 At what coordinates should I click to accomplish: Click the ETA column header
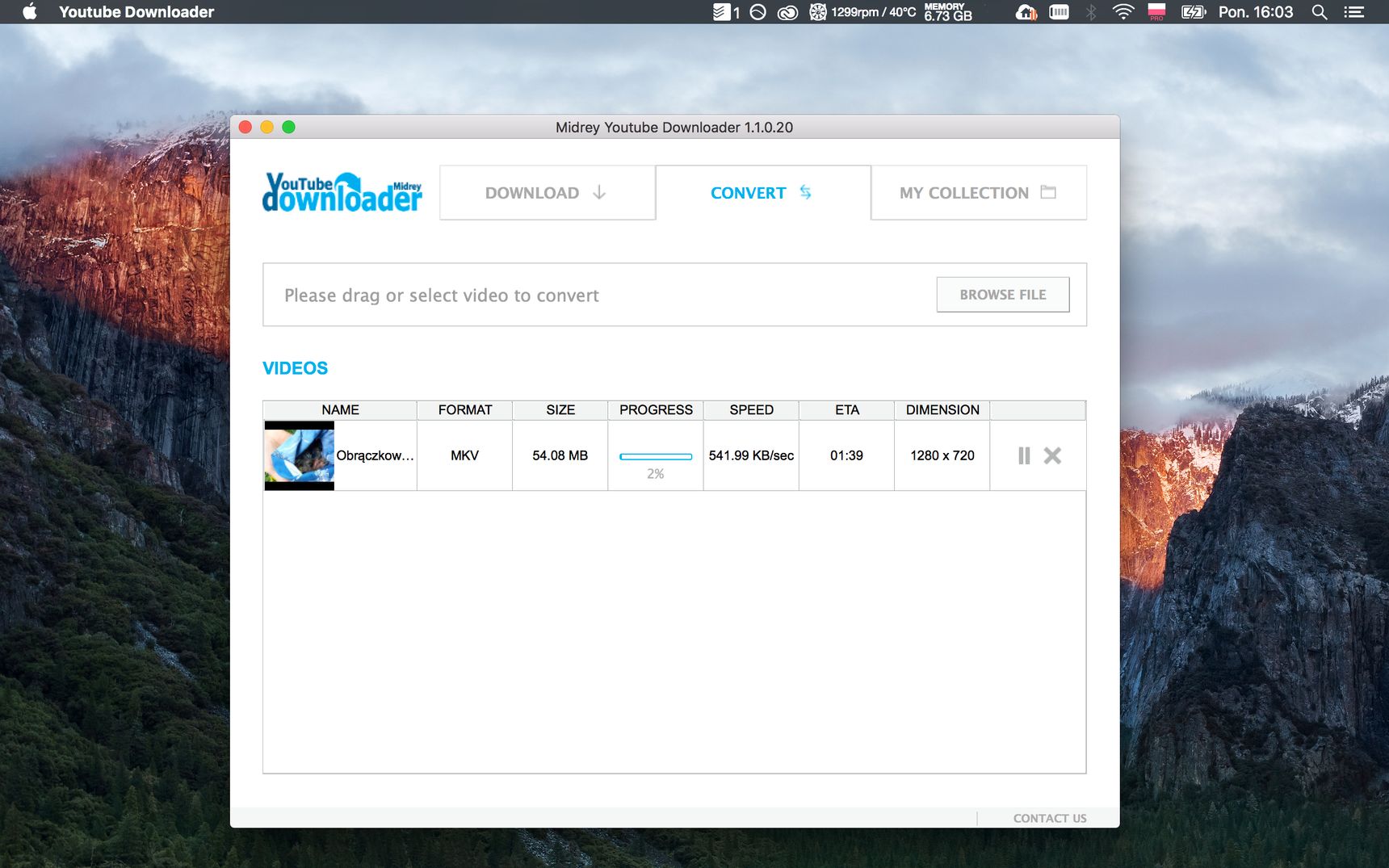(846, 410)
